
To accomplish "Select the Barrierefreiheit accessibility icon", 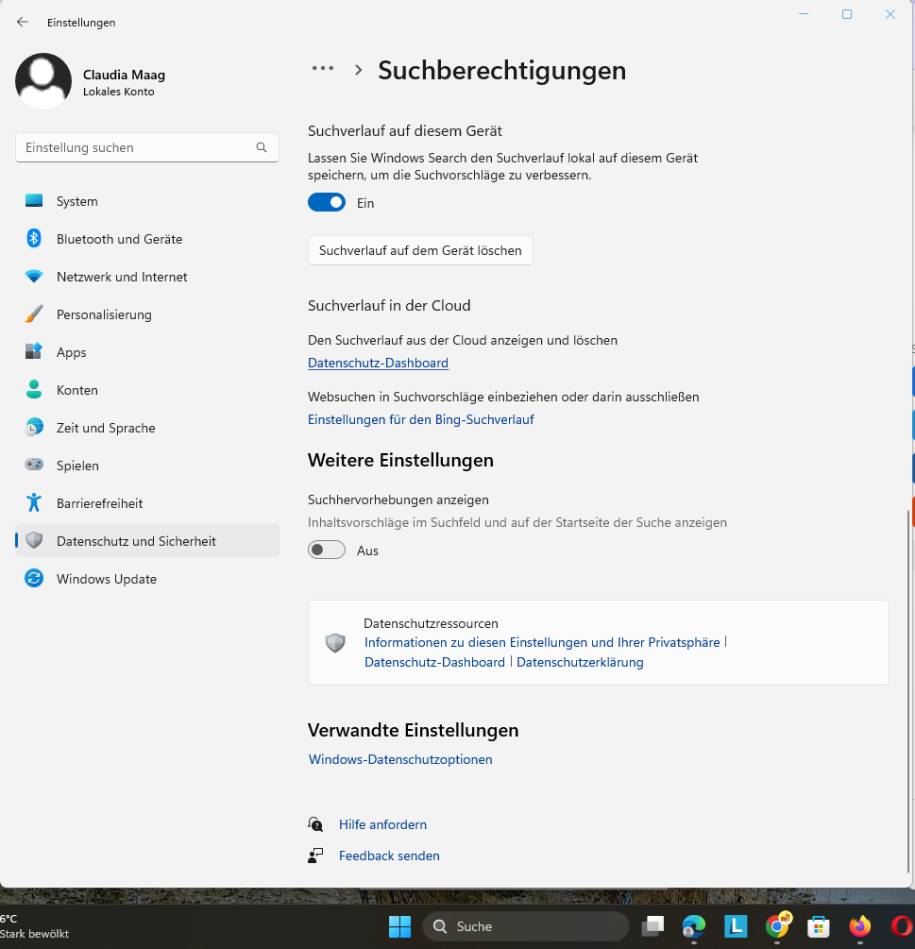I will tap(35, 503).
